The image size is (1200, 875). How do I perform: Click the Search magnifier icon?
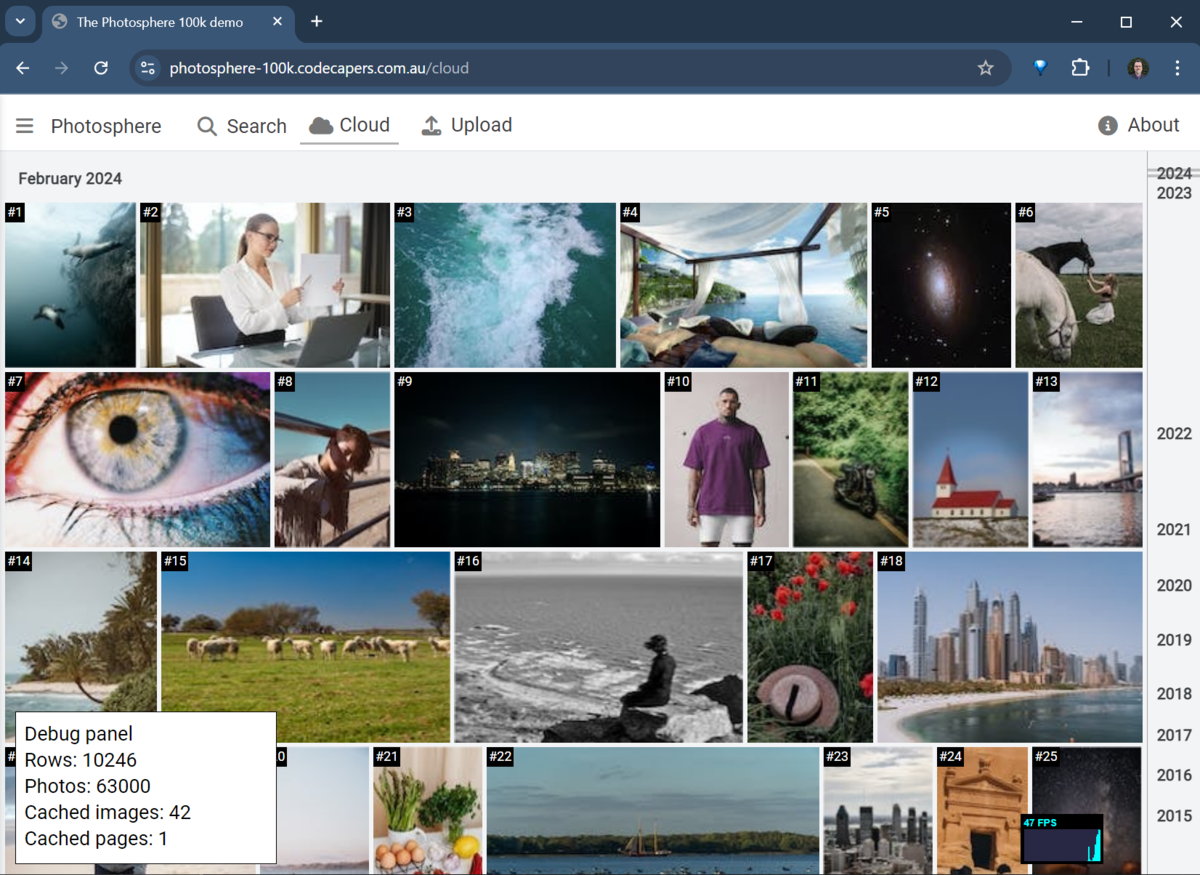(207, 126)
